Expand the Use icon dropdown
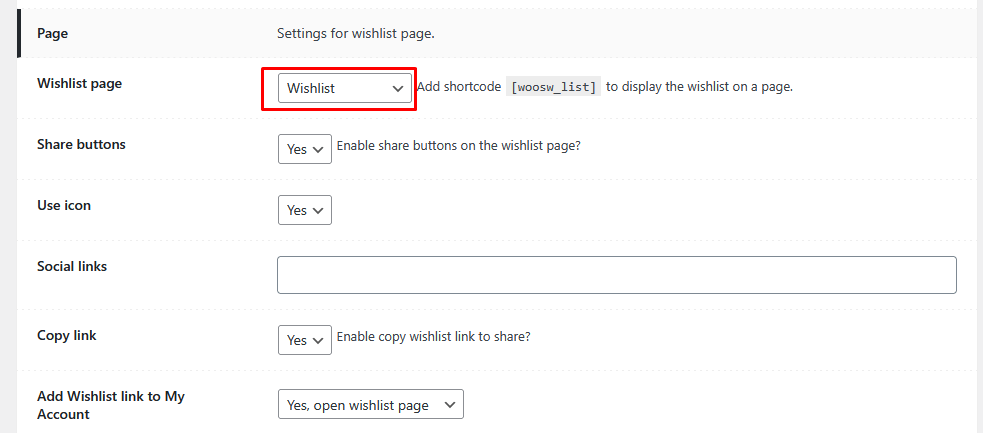The image size is (983, 433). point(304,210)
